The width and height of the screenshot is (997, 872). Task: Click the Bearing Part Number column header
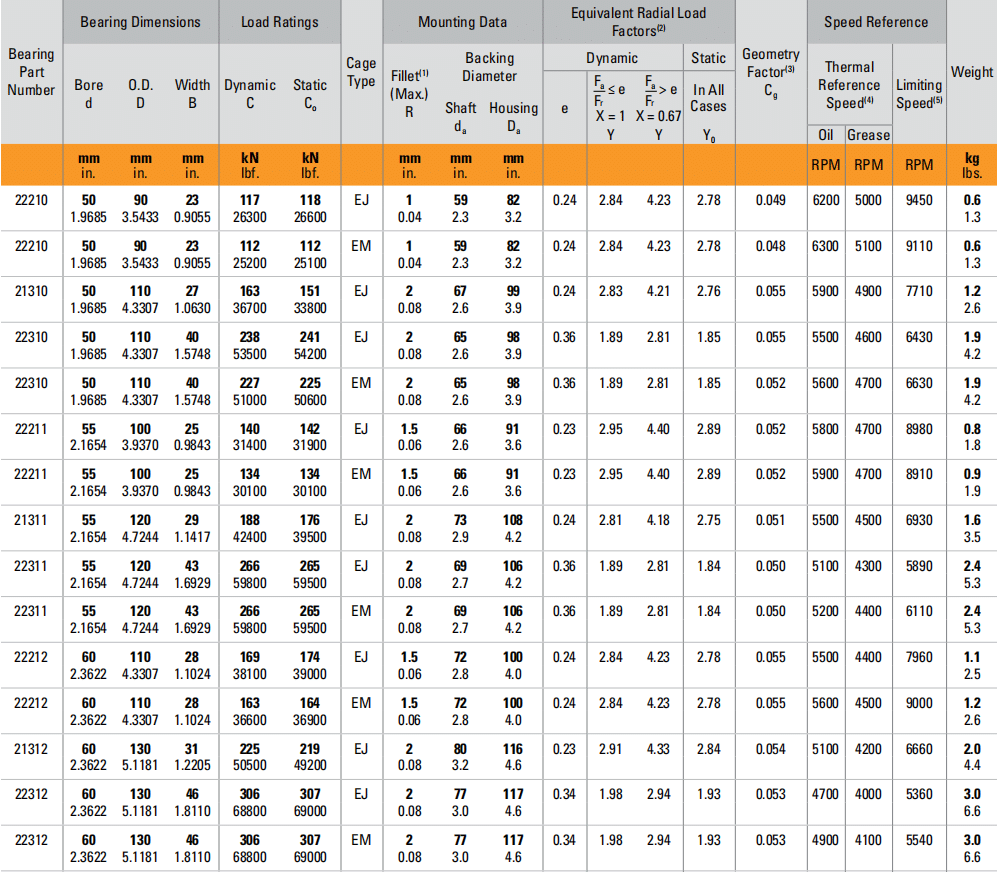[31, 71]
